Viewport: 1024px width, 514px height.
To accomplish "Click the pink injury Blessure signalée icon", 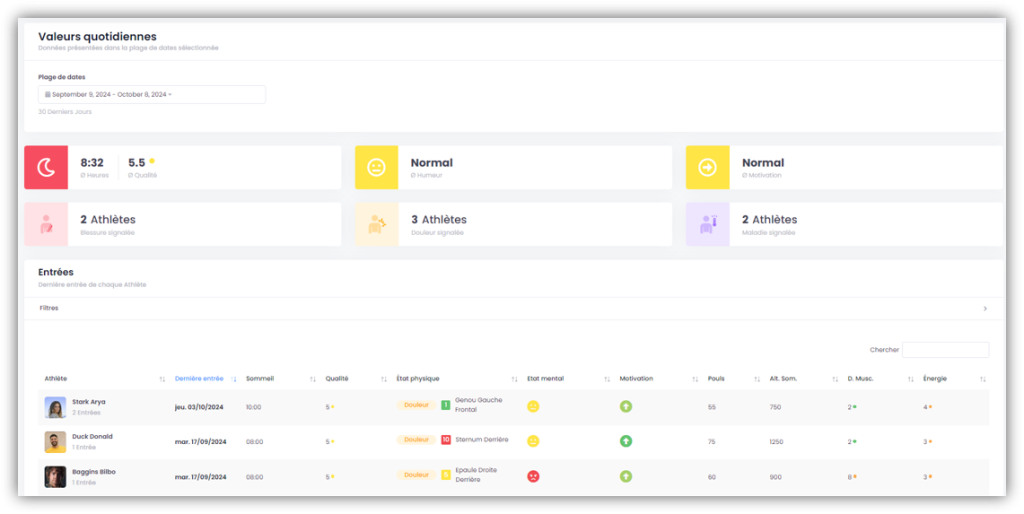I will 46,225.
